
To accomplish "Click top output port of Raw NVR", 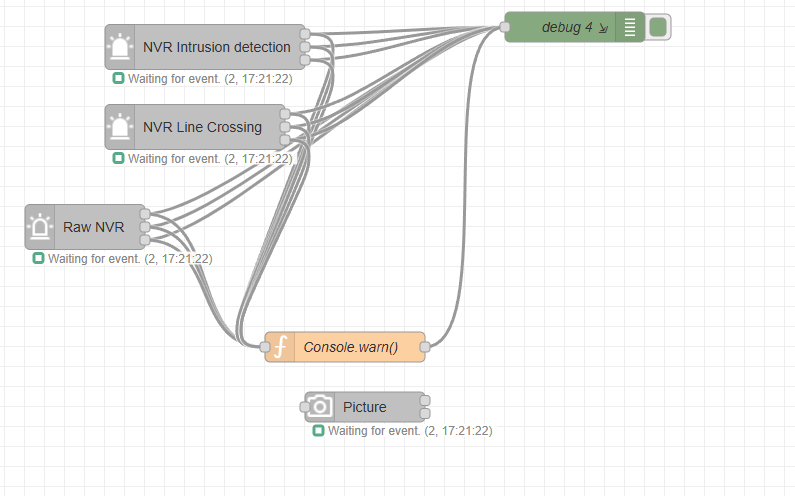I will pyautogui.click(x=145, y=214).
